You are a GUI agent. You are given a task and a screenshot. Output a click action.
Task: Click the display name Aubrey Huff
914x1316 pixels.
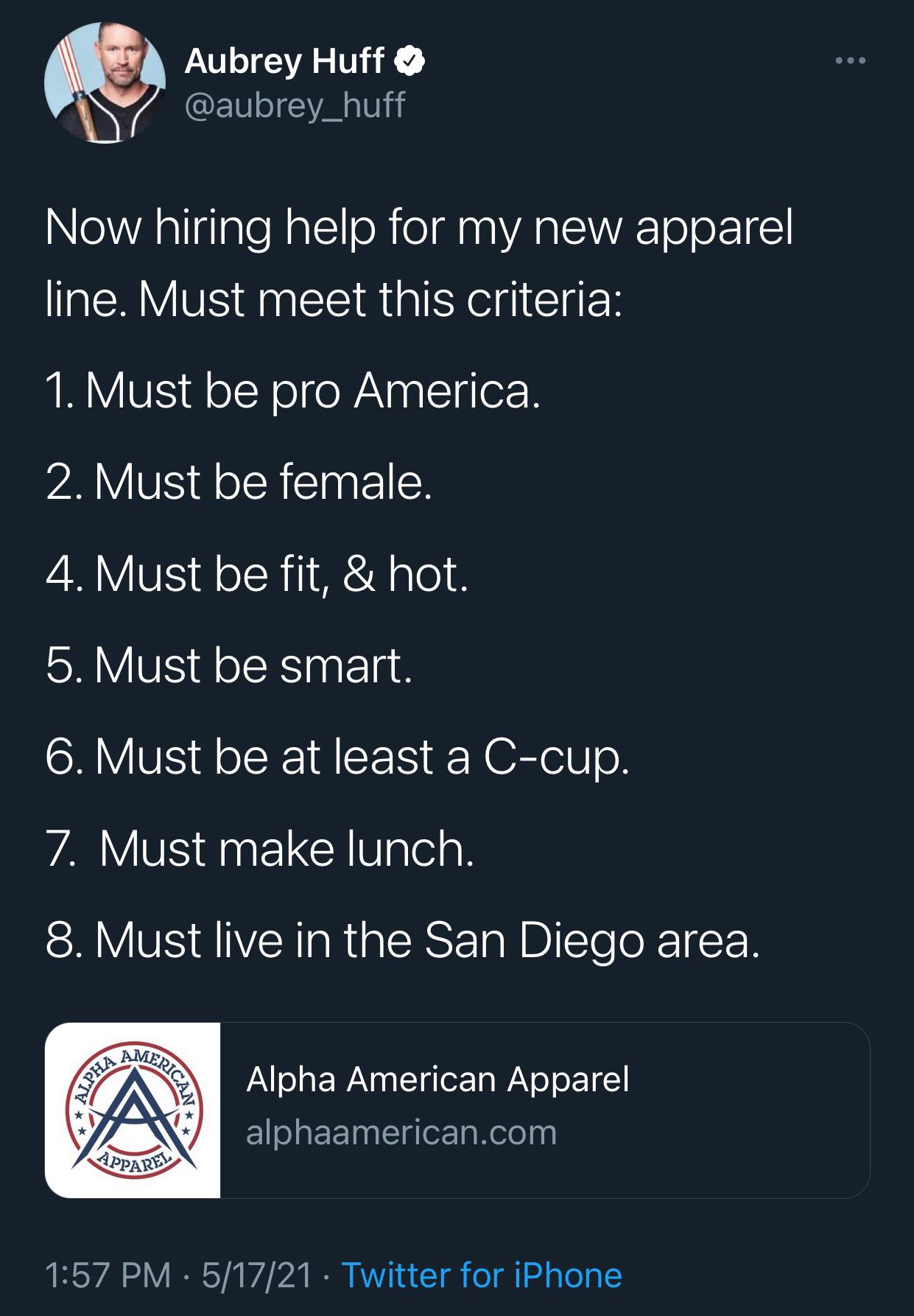tap(284, 61)
